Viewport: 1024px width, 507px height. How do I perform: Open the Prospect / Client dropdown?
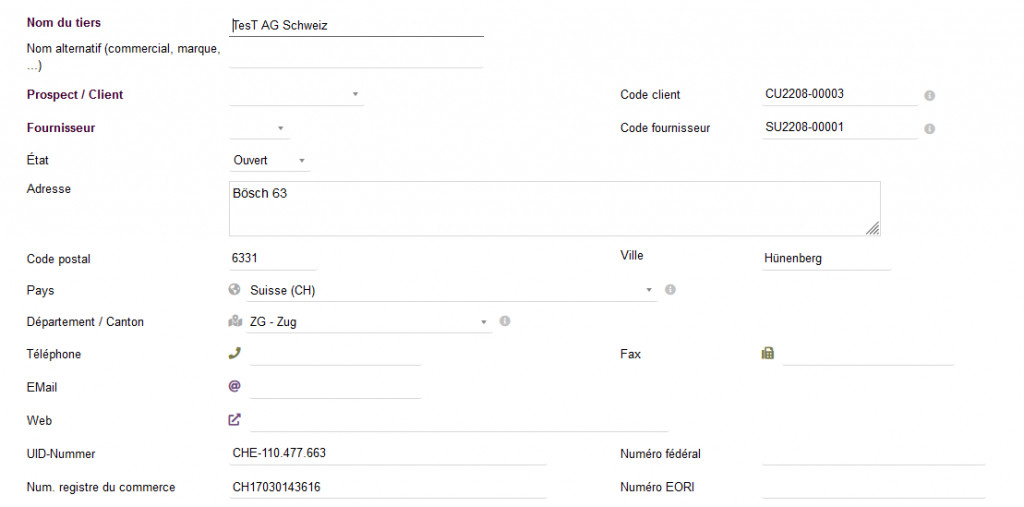point(296,95)
